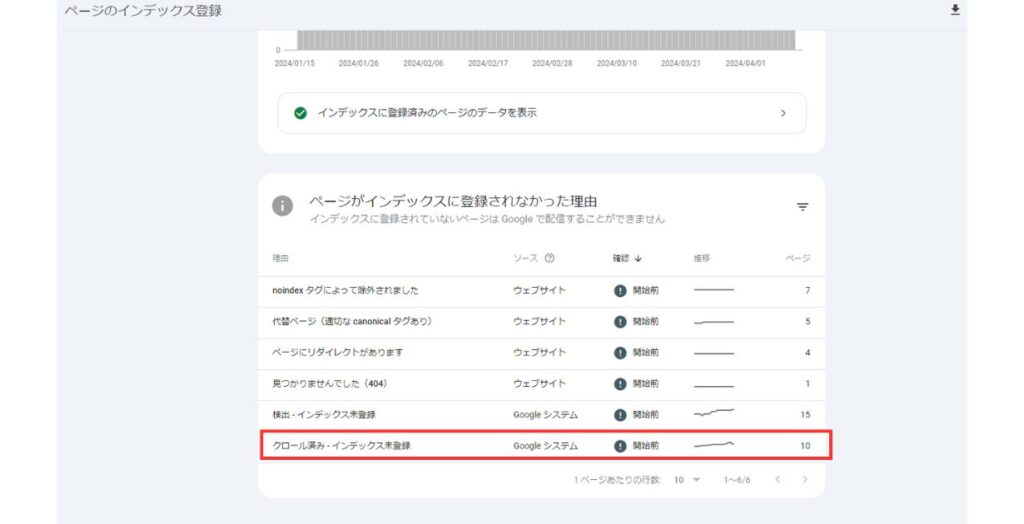This screenshot has width=1024, height=524.
Task: Click Google システム in the 検出 row
Action: click(545, 415)
